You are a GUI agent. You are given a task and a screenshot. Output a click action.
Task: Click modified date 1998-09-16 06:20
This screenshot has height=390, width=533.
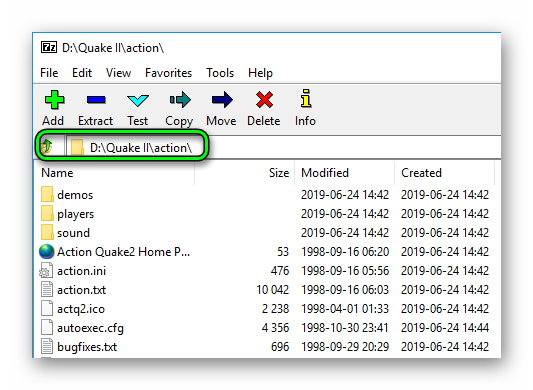(x=345, y=252)
